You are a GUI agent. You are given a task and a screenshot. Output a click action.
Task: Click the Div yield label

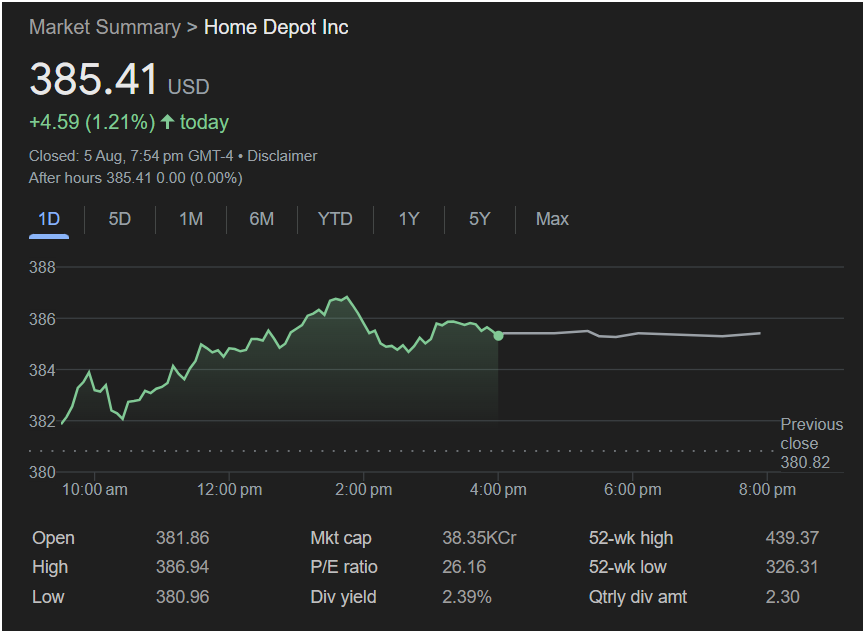tap(343, 597)
